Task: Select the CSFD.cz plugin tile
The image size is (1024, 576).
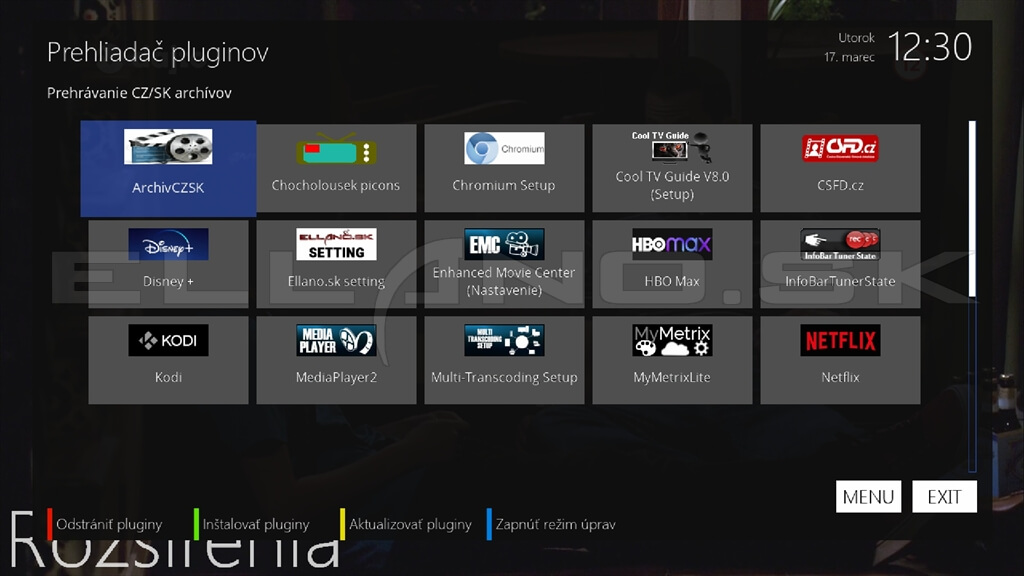Action: 840,168
